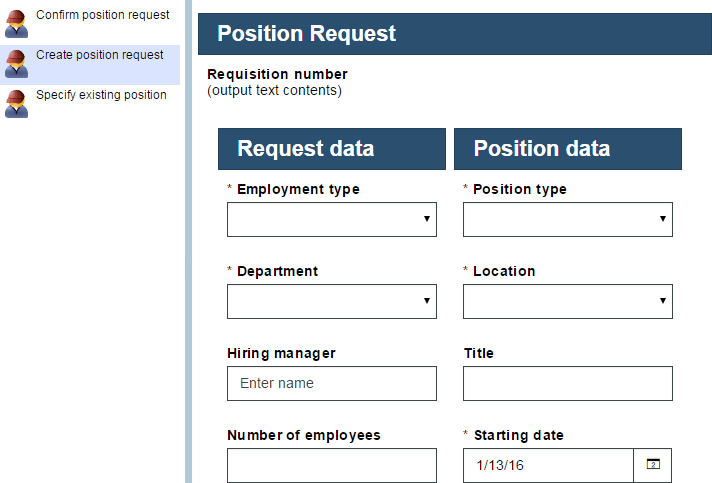Viewport: 712px width, 483px height.
Task: Click the vertical divider beside the sidebar
Action: (188, 241)
